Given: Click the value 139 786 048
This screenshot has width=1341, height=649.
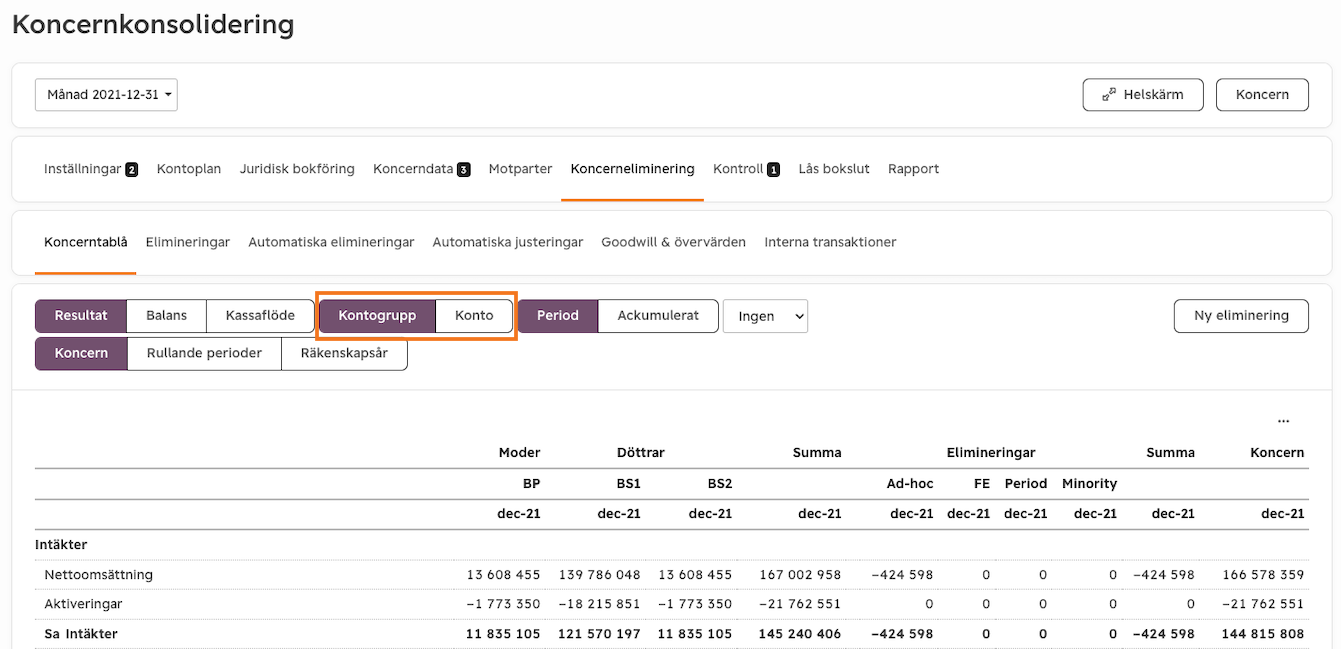Looking at the screenshot, I should [x=599, y=575].
